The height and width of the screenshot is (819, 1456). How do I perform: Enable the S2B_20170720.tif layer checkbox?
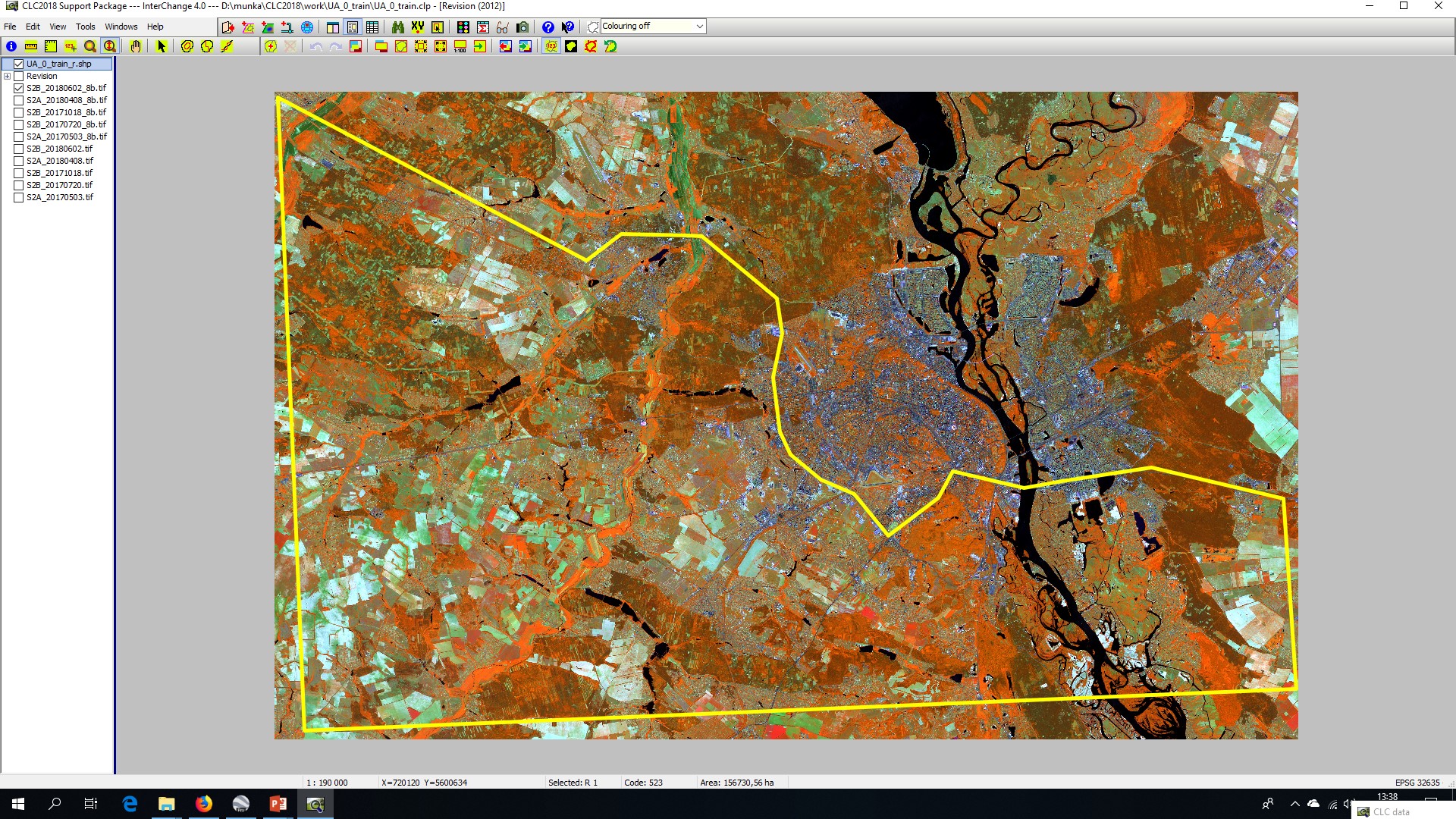pyautogui.click(x=19, y=185)
